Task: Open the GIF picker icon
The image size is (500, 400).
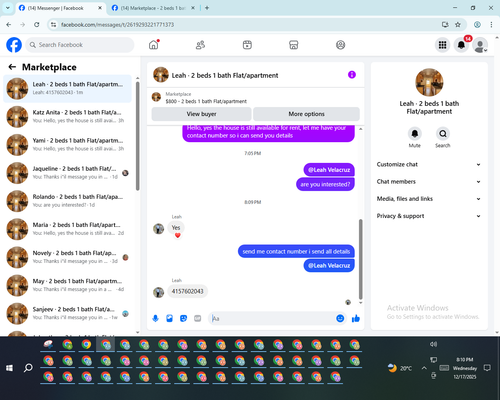Action: 198,318
